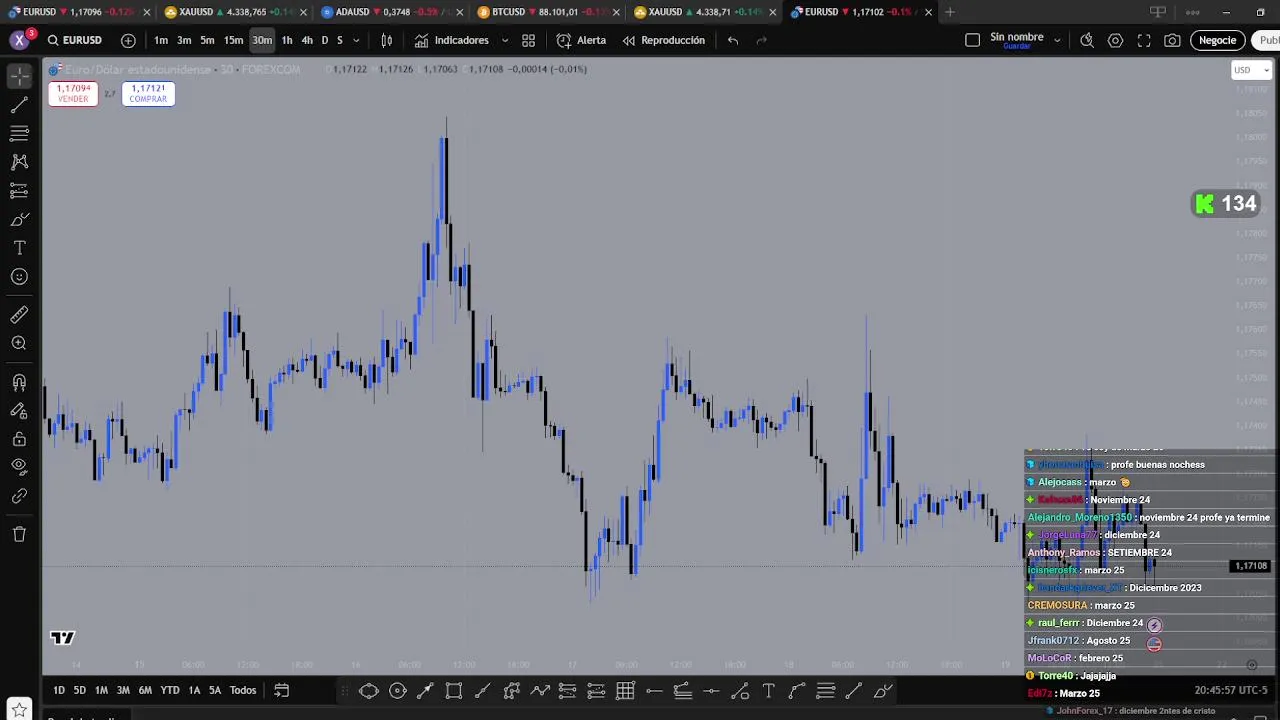Open the user profile X avatar menu
1280x720 pixels.
click(x=19, y=40)
